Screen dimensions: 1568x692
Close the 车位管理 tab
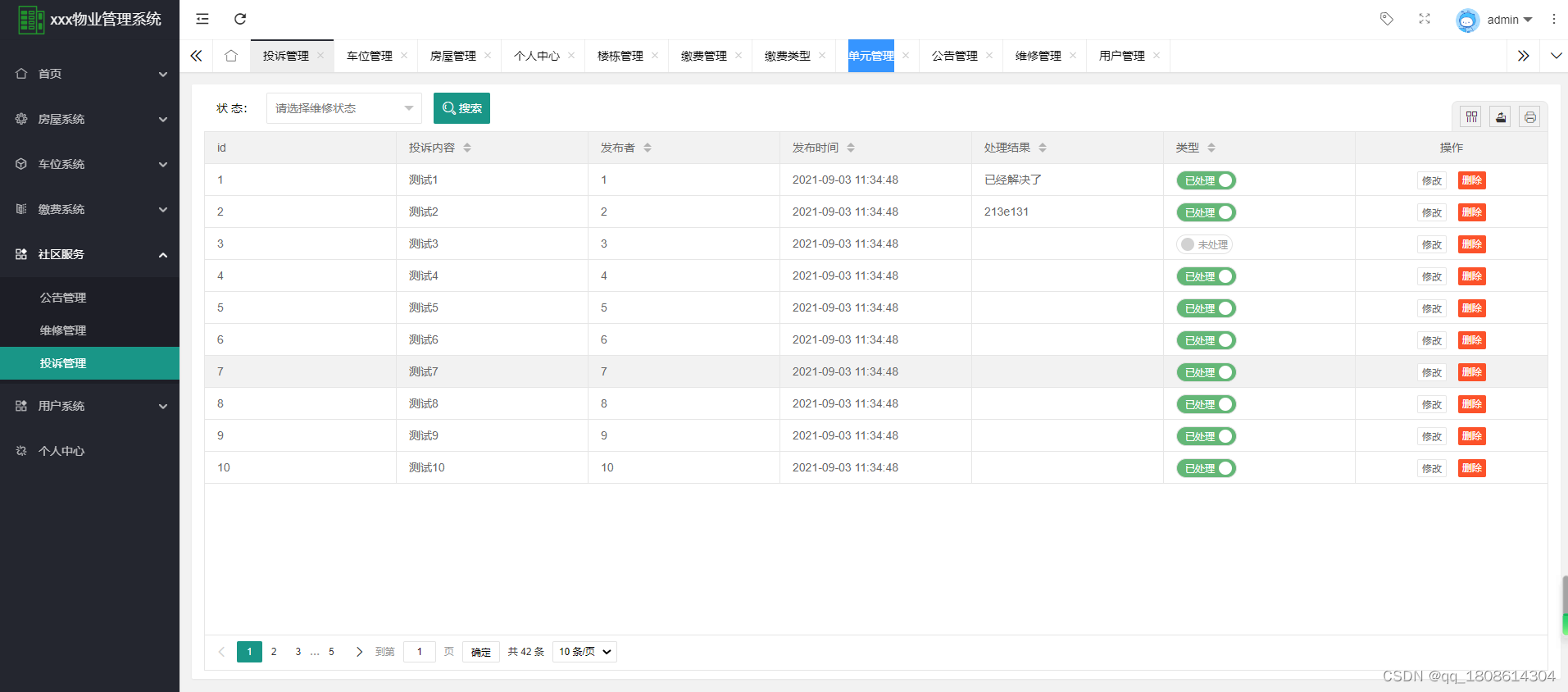coord(404,56)
